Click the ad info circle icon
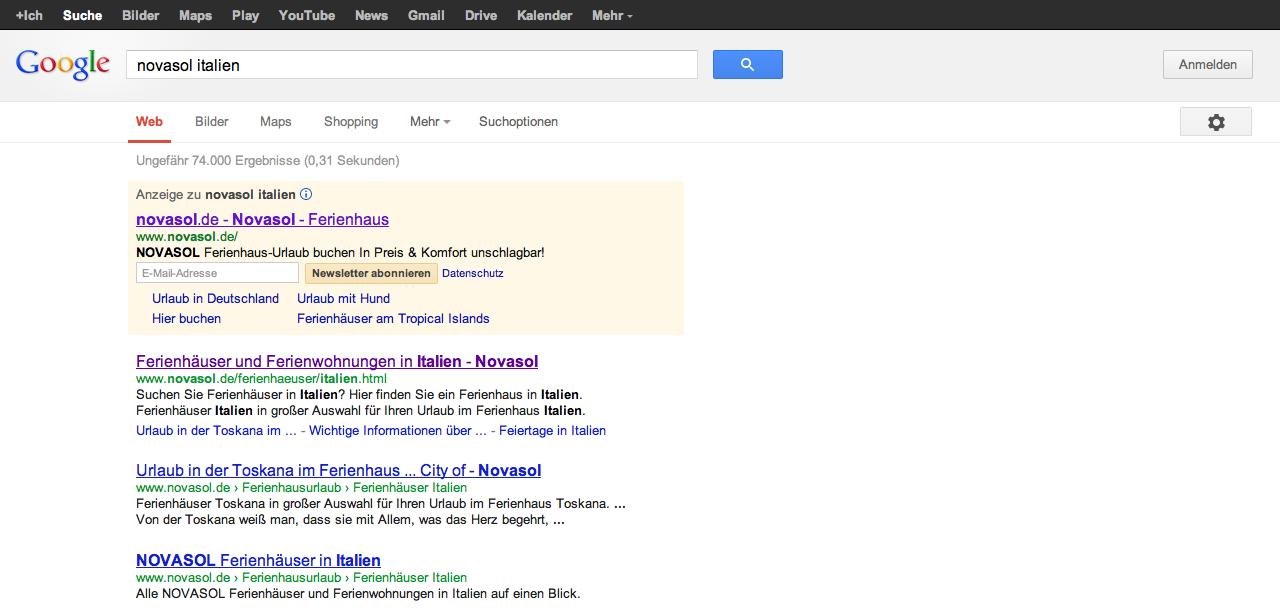 click(x=306, y=194)
